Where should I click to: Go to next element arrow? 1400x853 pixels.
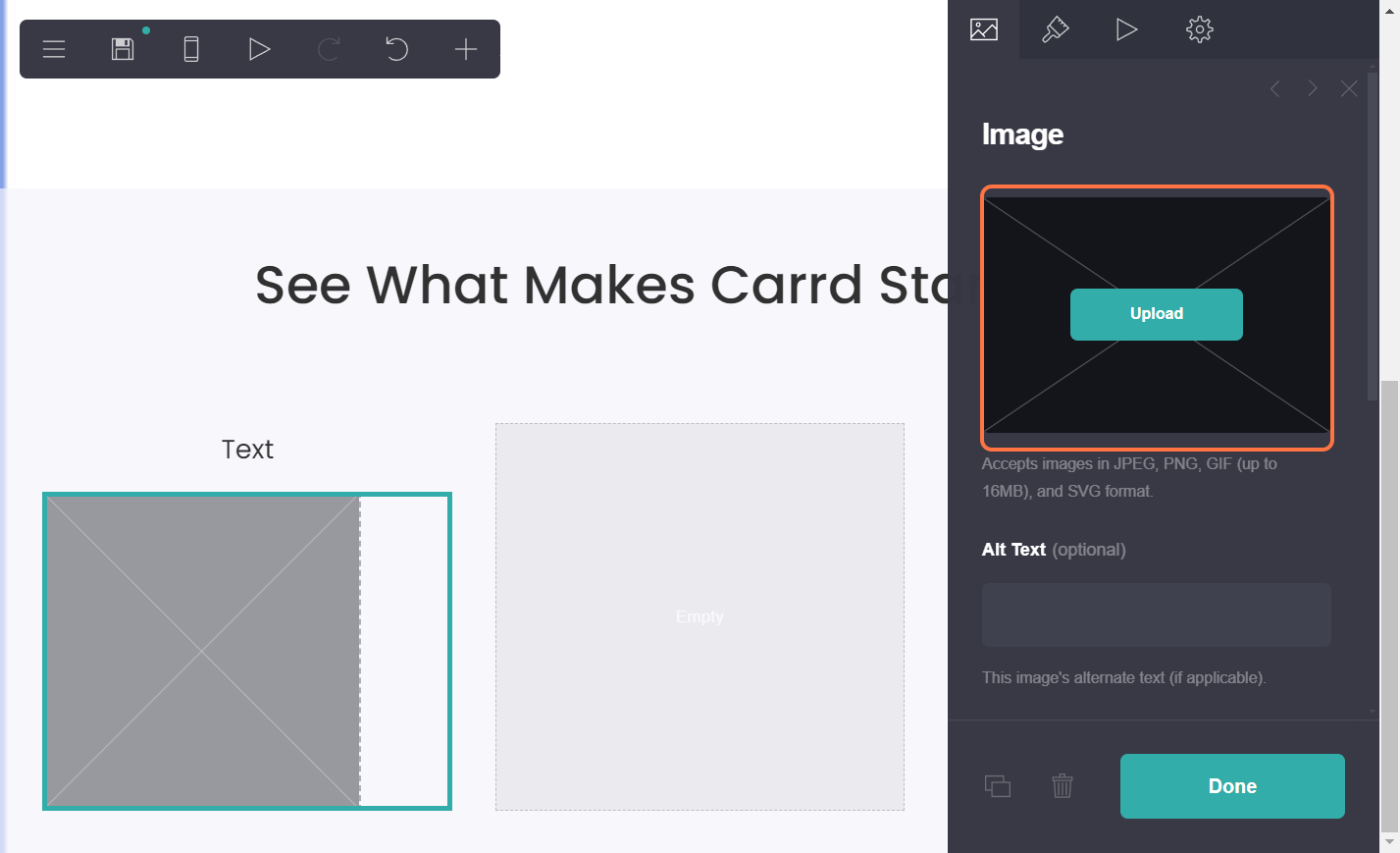pyautogui.click(x=1312, y=89)
